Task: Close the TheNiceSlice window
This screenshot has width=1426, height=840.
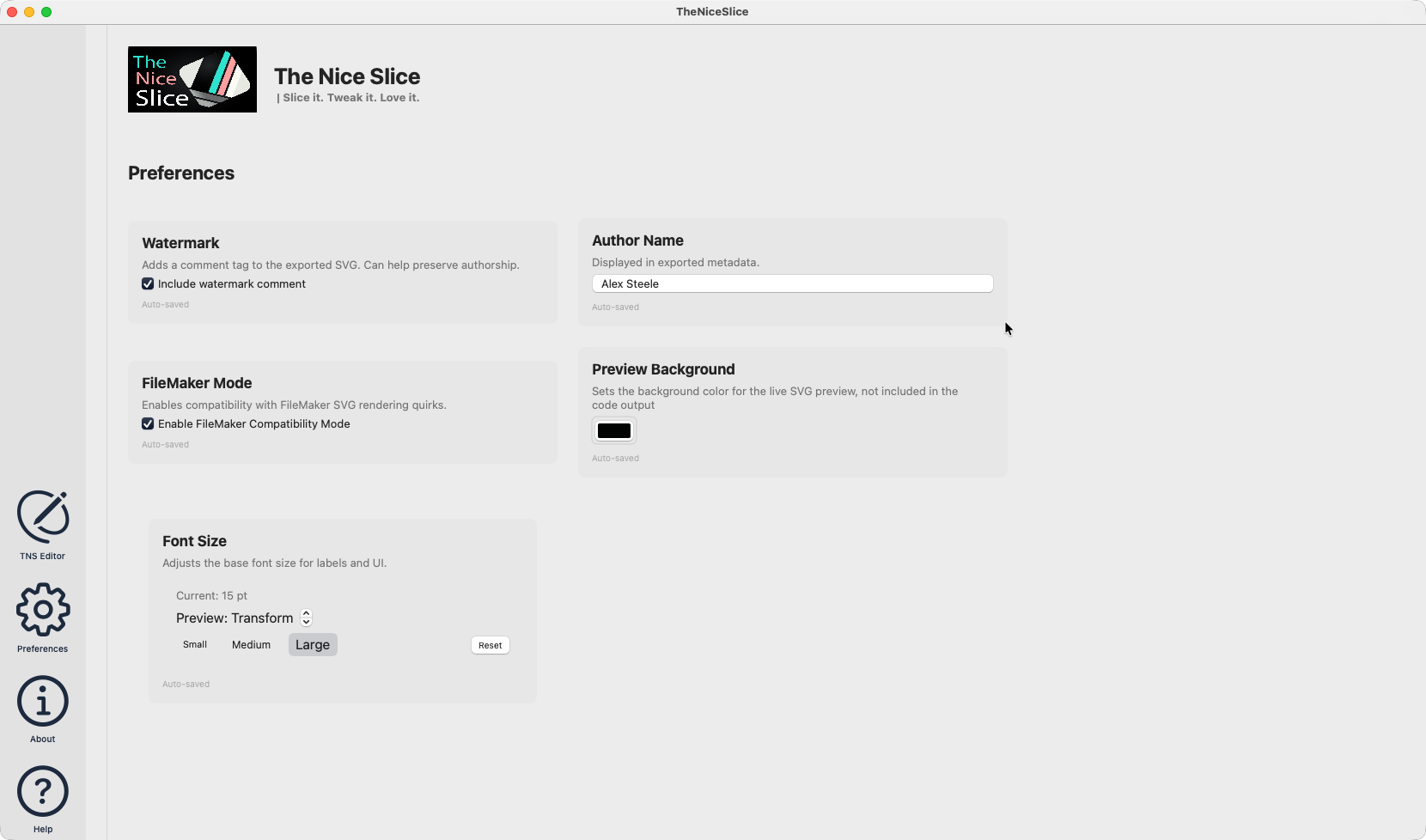Action: pyautogui.click(x=12, y=12)
